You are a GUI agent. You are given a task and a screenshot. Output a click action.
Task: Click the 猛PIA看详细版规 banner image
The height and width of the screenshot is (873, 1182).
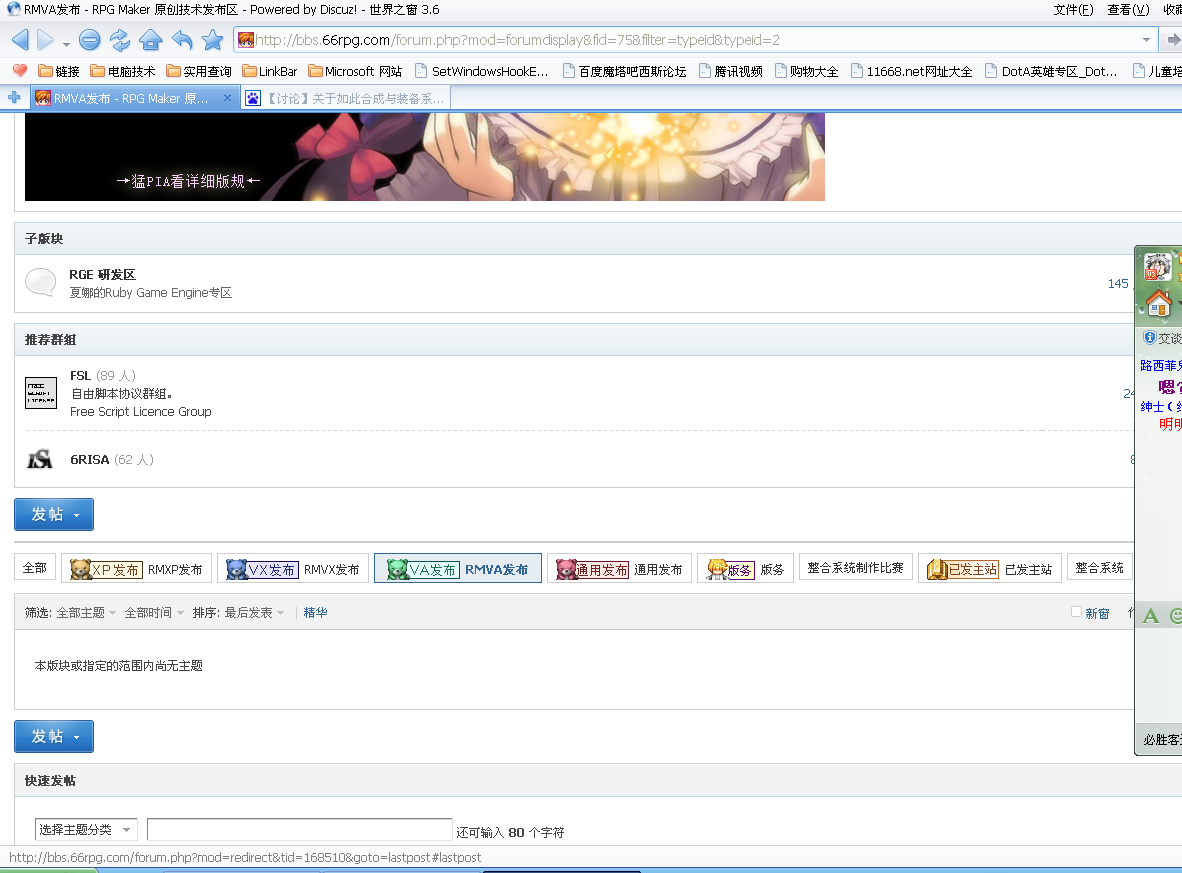(x=425, y=157)
